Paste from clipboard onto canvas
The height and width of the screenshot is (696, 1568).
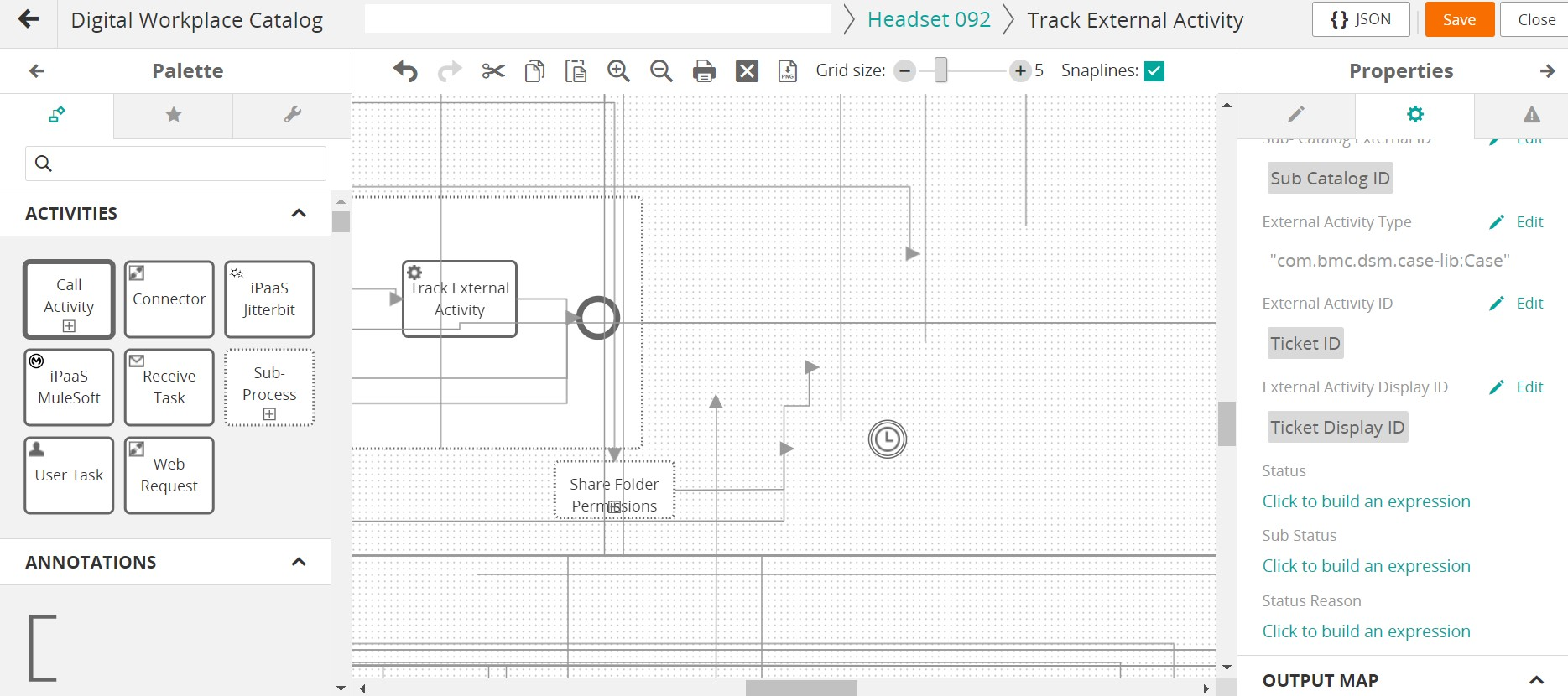(x=576, y=71)
